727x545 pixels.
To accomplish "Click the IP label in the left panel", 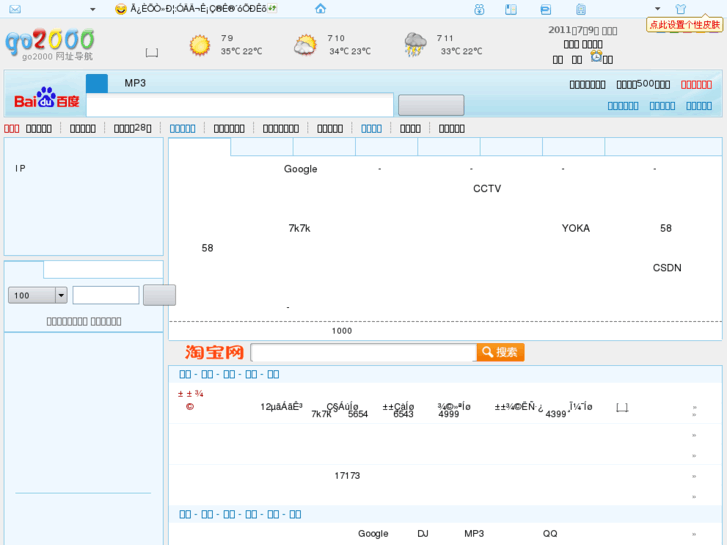I will point(20,168).
